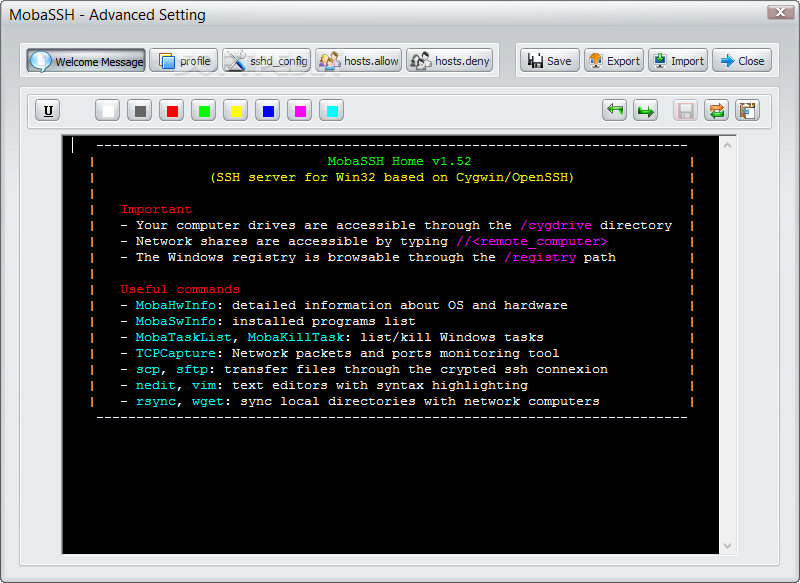Click the scrollbar up arrow
Viewport: 800px width, 583px height.
coord(728,145)
